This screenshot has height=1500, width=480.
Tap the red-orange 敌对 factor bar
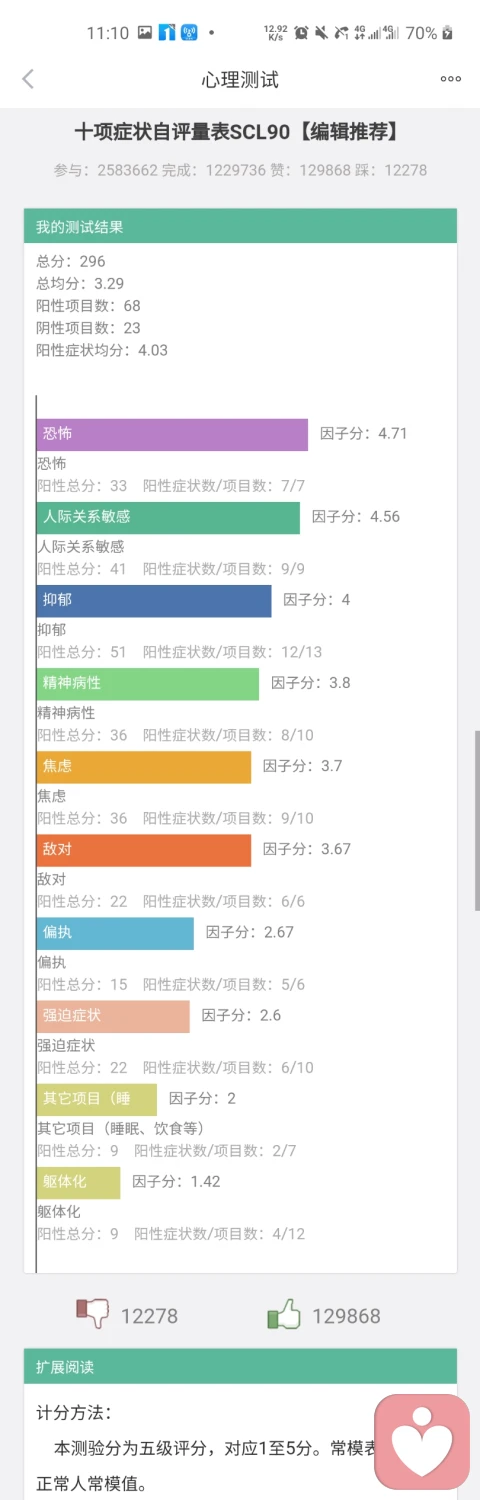click(144, 849)
